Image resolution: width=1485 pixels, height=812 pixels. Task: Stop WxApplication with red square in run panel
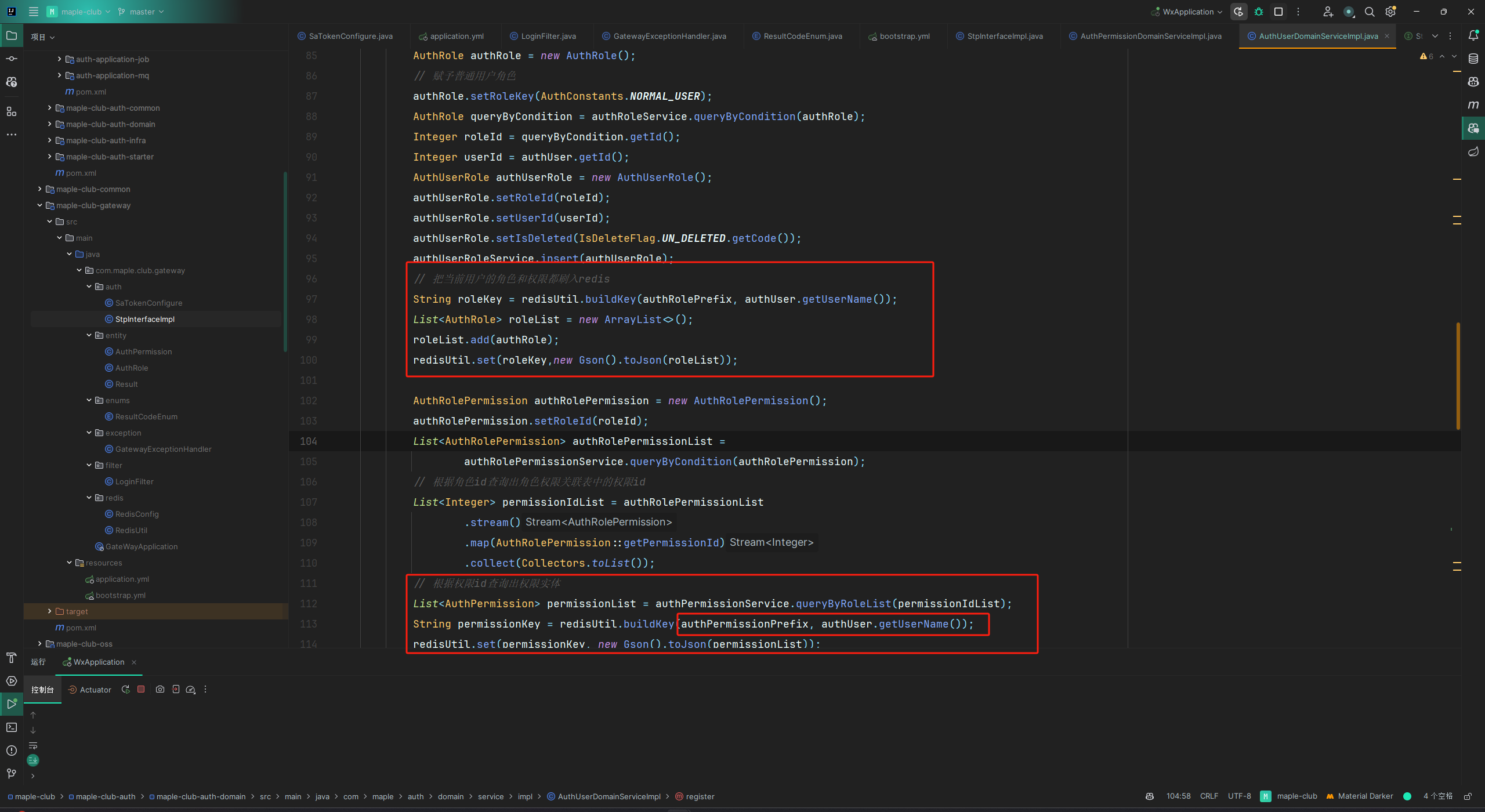click(x=141, y=690)
